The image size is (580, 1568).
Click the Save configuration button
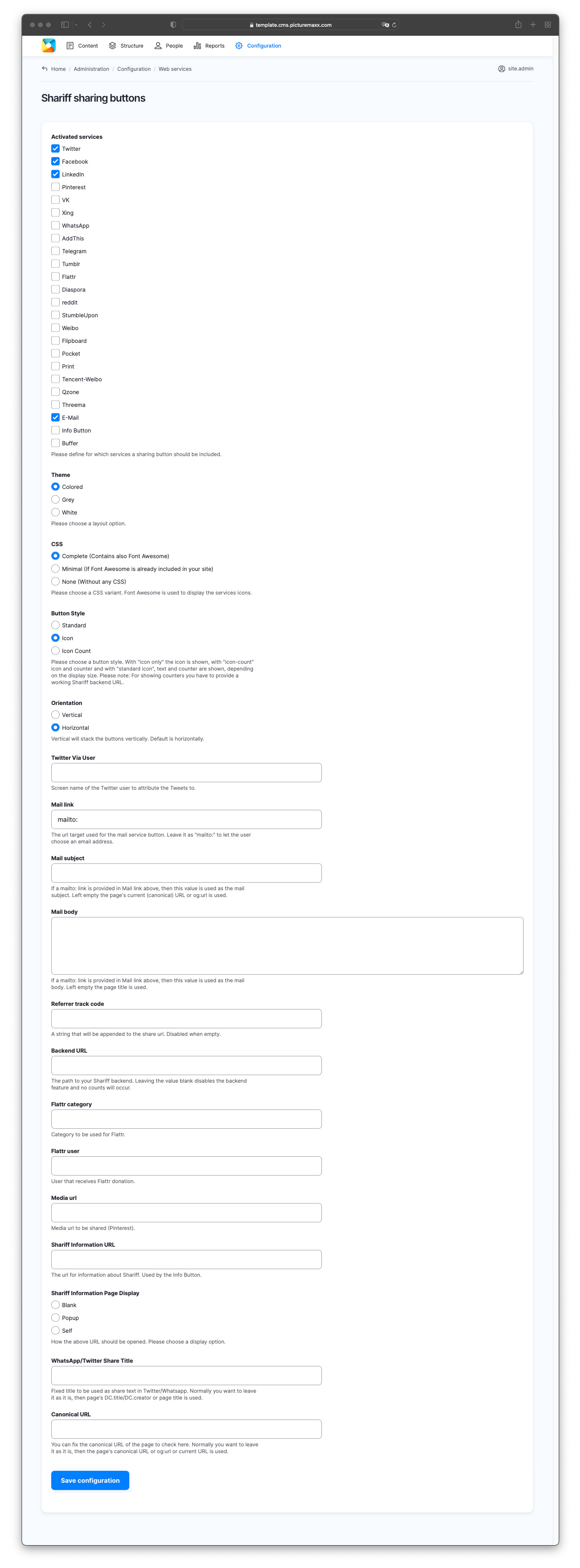point(90,1480)
